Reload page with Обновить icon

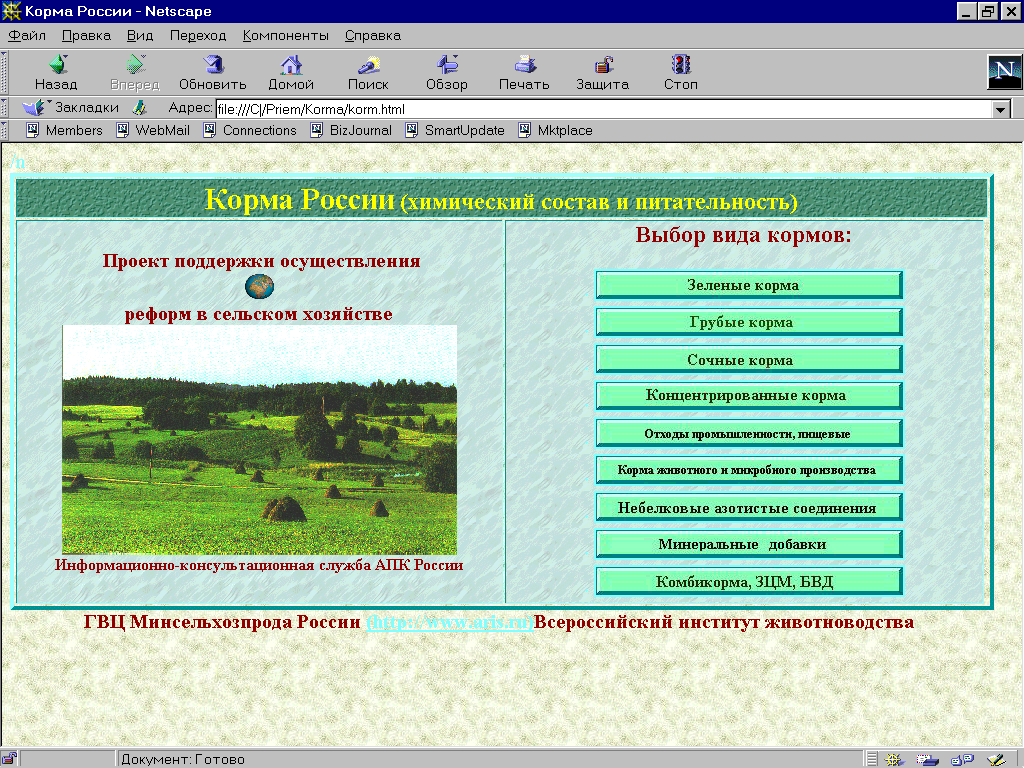point(213,65)
